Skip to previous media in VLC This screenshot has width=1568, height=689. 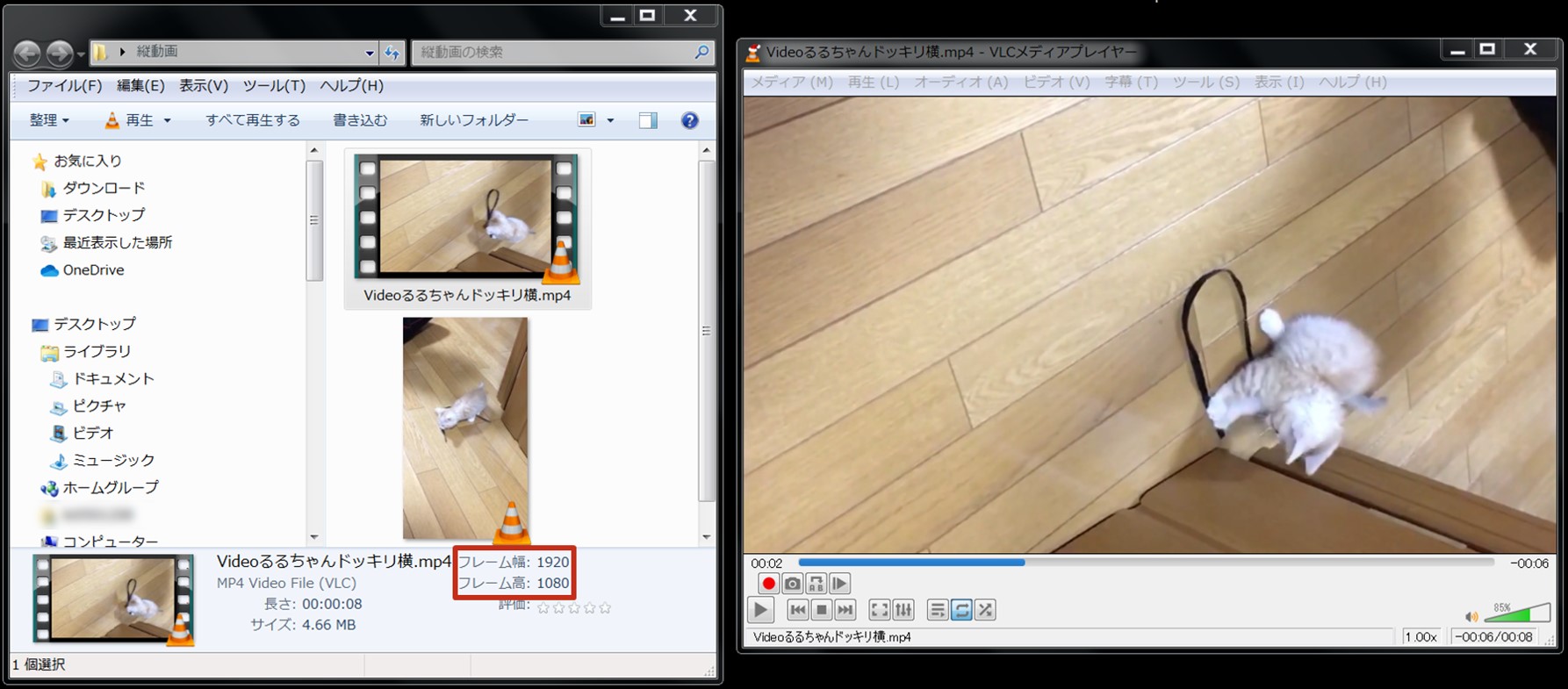798,610
